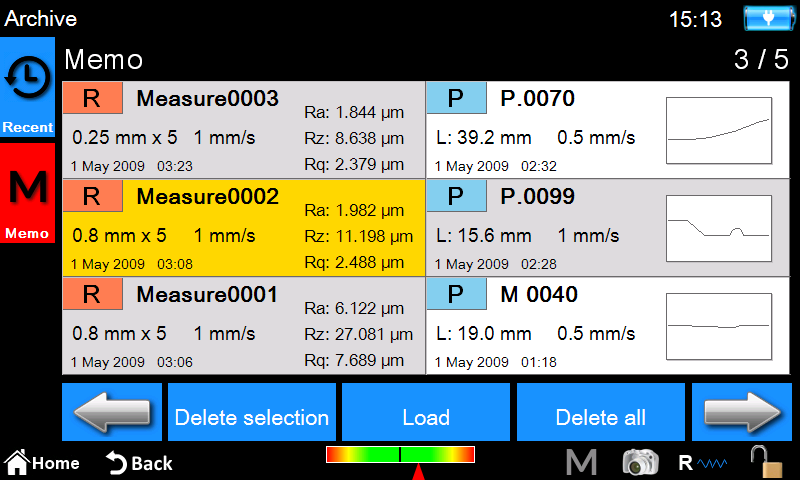The width and height of the screenshot is (800, 480).
Task: Click the camera screenshot icon
Action: click(640, 462)
